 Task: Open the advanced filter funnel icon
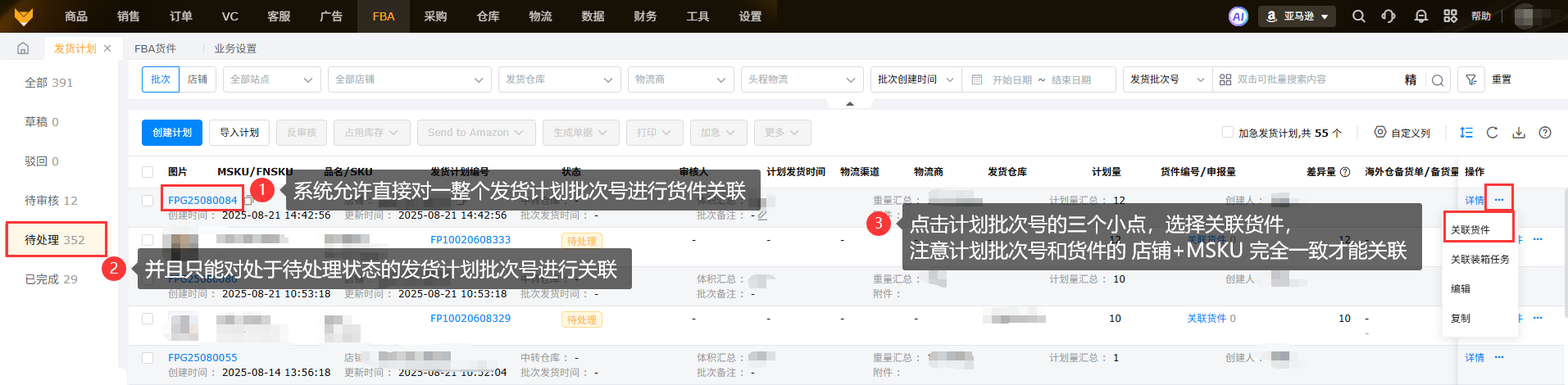click(x=1471, y=79)
